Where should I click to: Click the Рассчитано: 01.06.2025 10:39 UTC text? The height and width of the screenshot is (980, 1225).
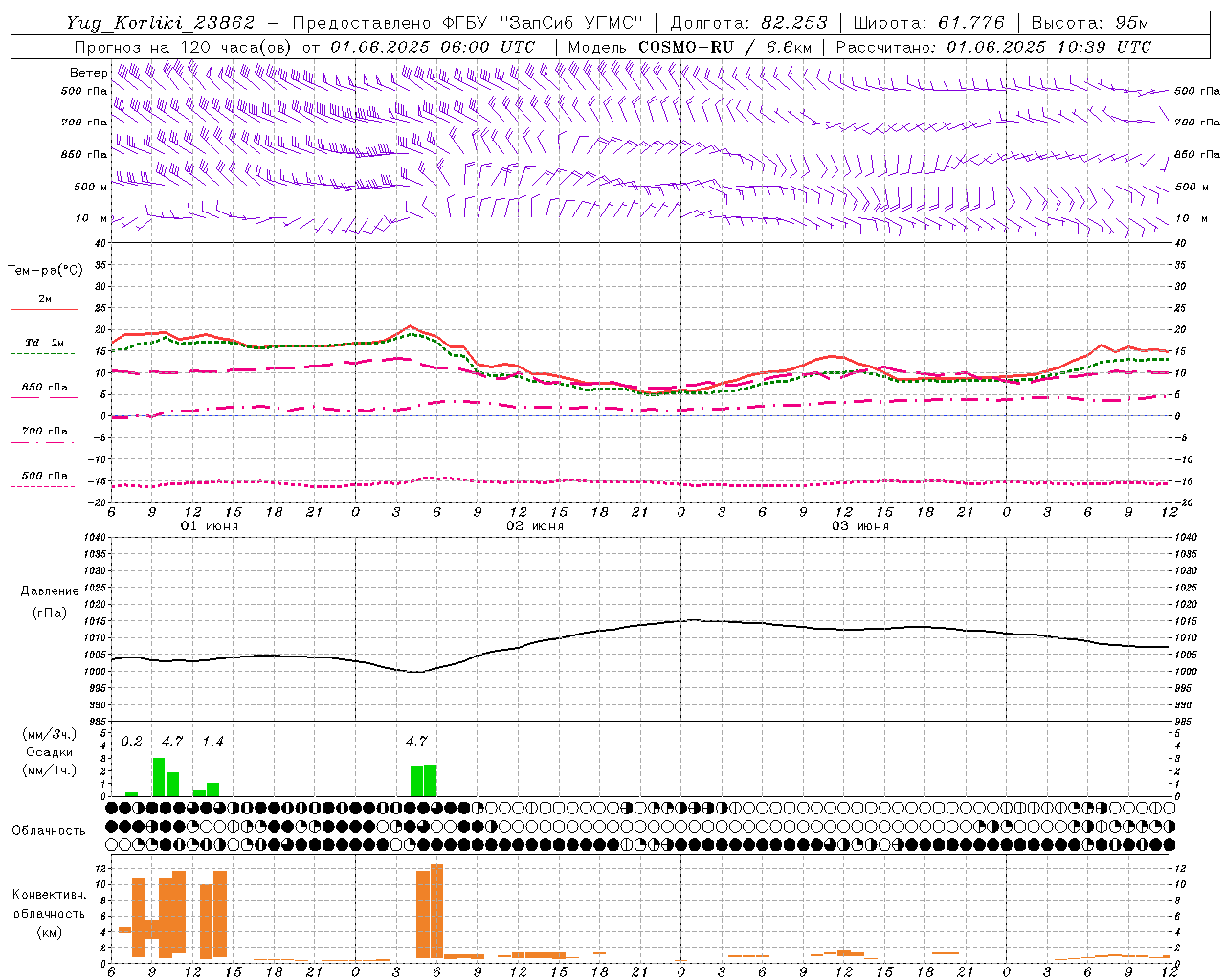[993, 47]
